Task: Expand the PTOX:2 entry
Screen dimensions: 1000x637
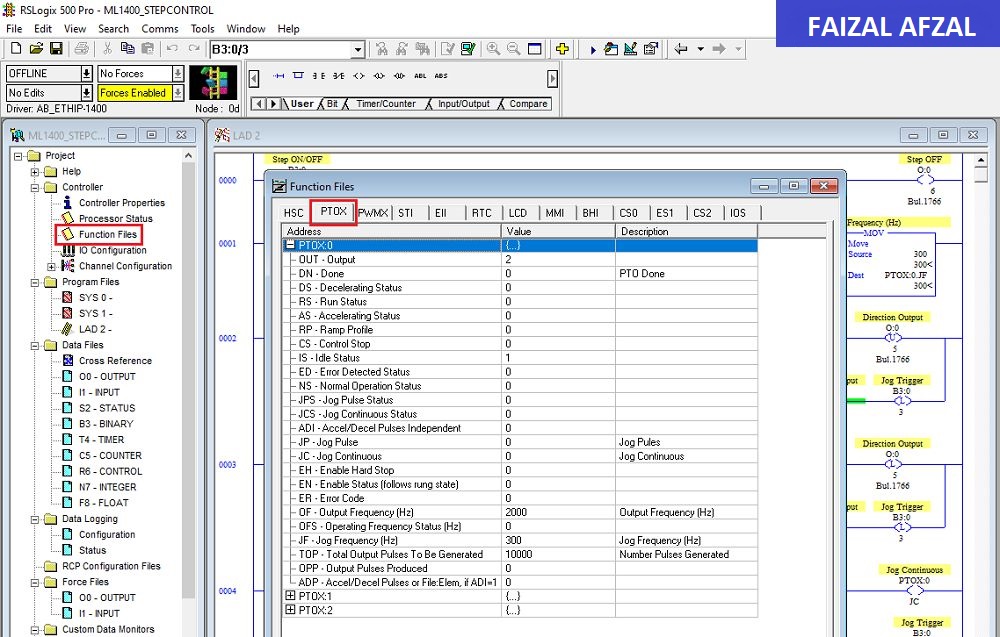Action: pyautogui.click(x=290, y=610)
